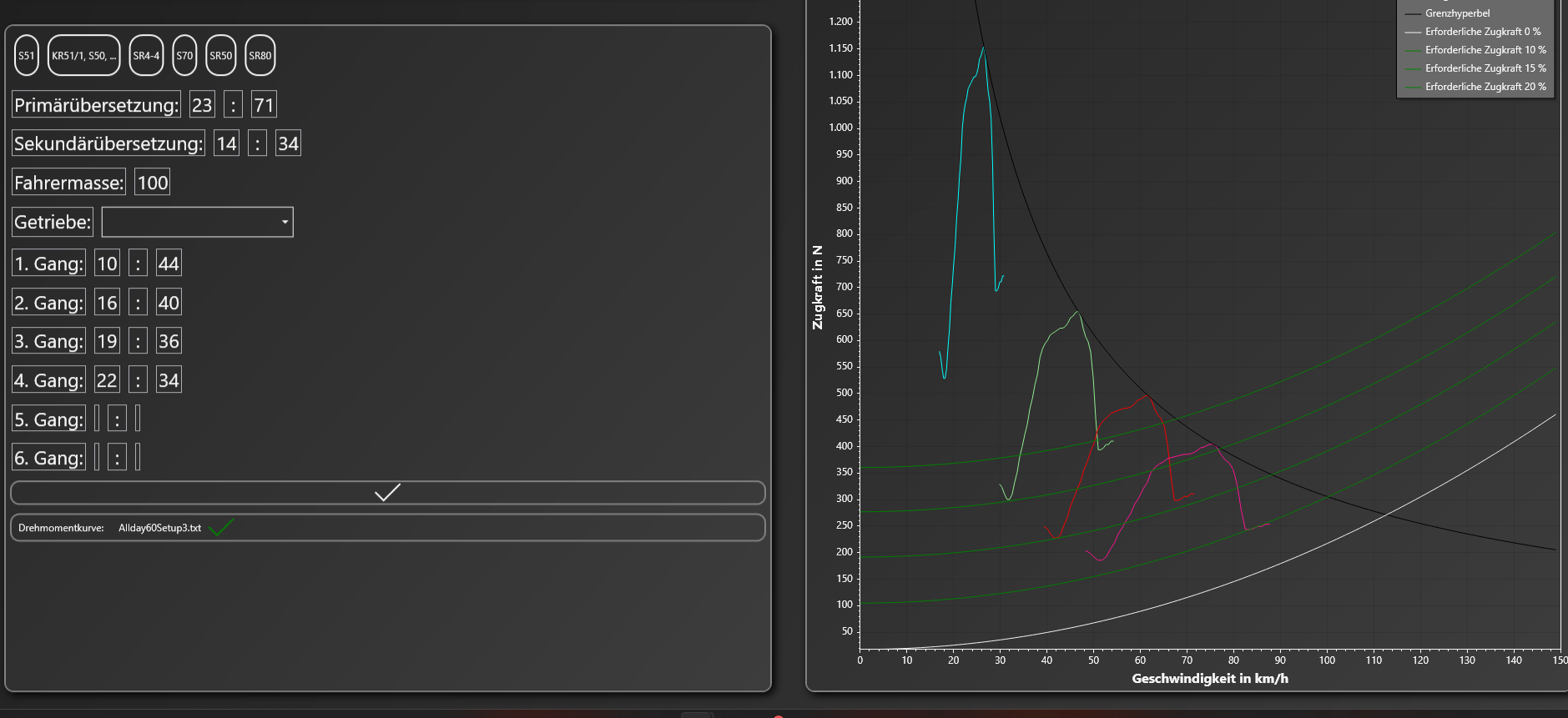
Task: Select the SR50 model preset
Action: (x=221, y=56)
